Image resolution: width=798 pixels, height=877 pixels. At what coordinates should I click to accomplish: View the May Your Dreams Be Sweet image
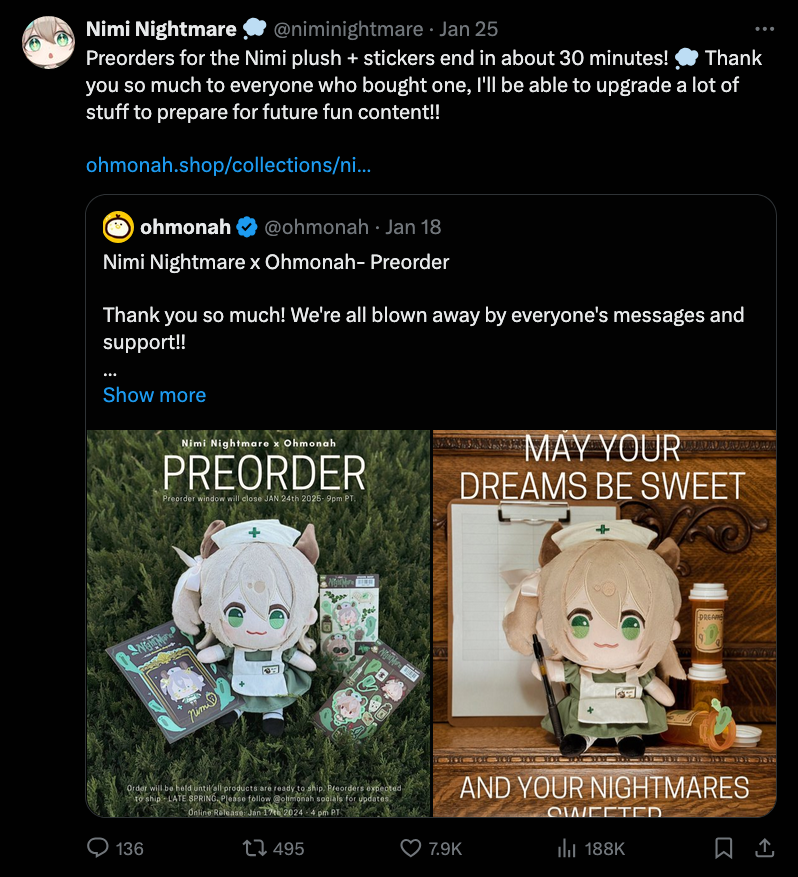coord(605,623)
